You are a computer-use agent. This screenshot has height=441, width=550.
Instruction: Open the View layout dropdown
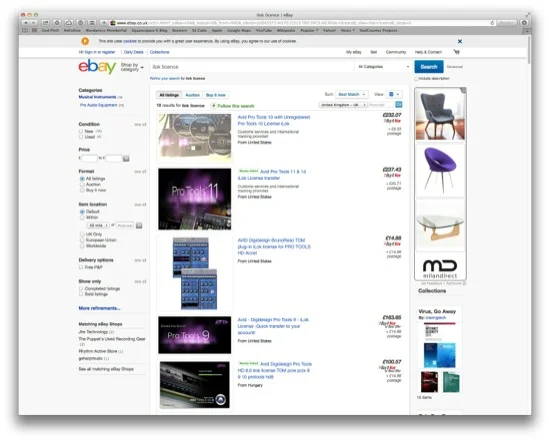click(x=394, y=94)
